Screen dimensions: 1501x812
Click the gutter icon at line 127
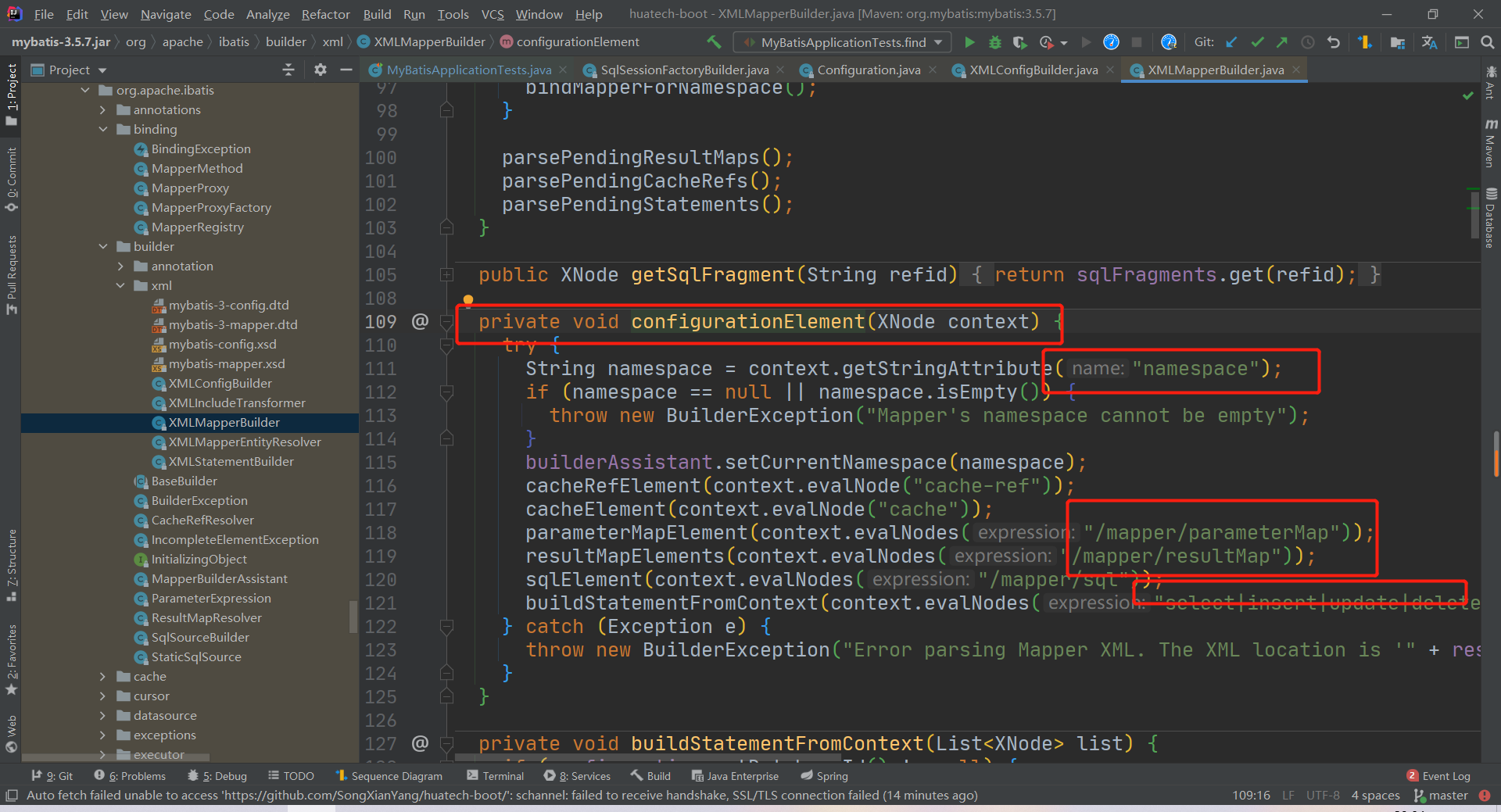[x=420, y=743]
